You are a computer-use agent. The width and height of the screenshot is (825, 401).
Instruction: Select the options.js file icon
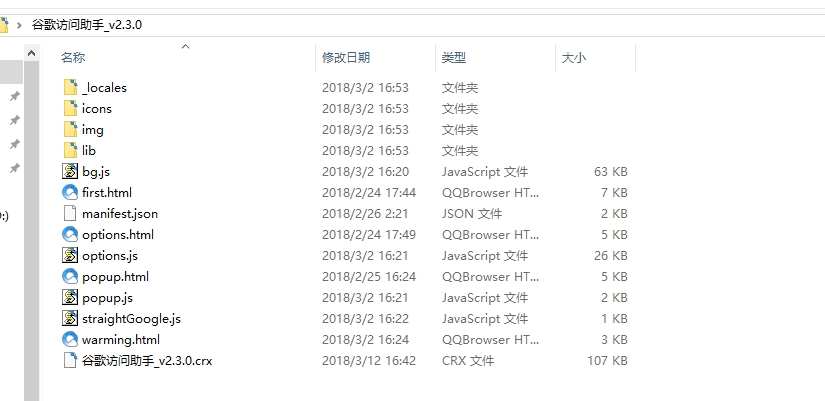point(70,255)
